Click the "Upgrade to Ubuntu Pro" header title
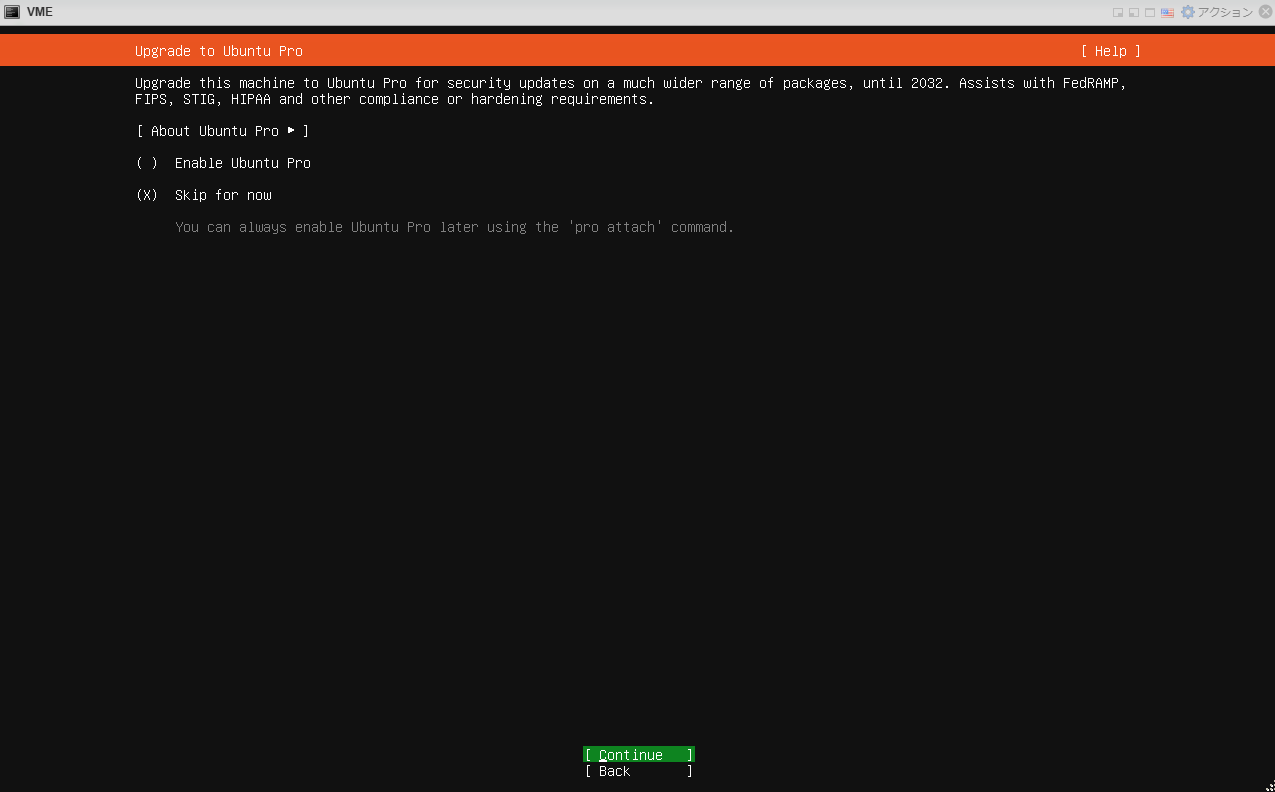This screenshot has height=792, width=1275. pos(218,51)
